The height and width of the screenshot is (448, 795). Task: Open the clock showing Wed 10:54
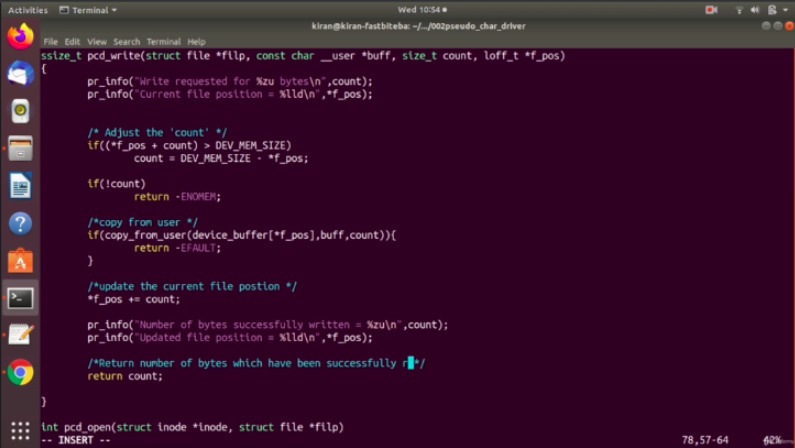[x=422, y=10]
